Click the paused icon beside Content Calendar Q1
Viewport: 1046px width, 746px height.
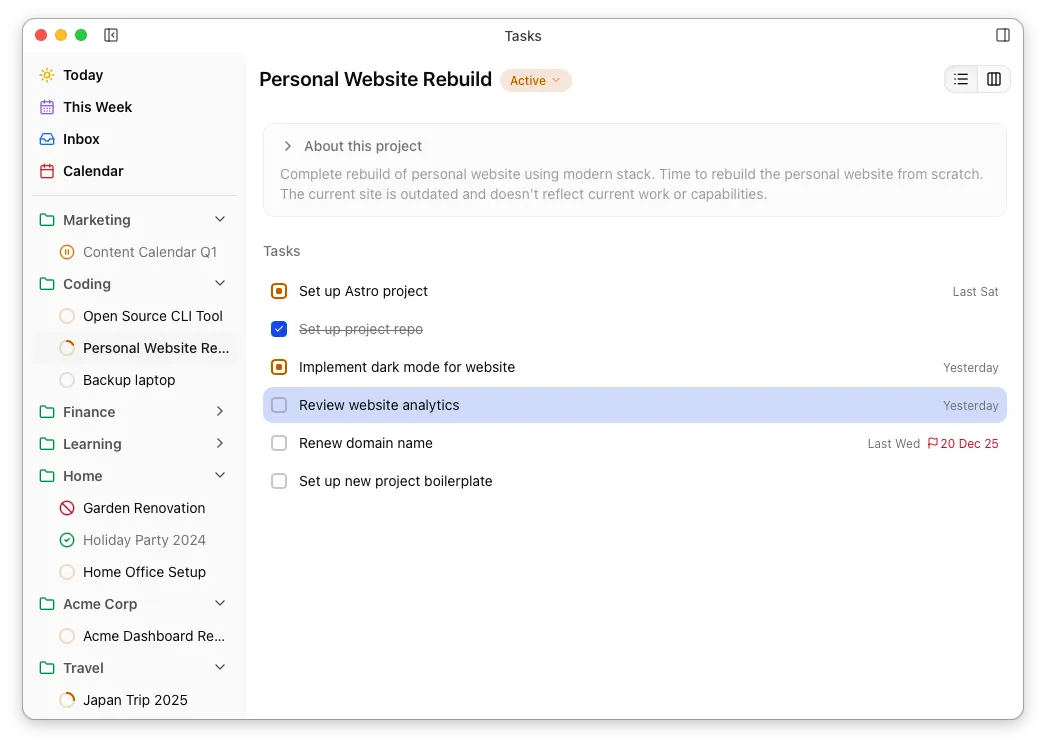[x=66, y=252]
